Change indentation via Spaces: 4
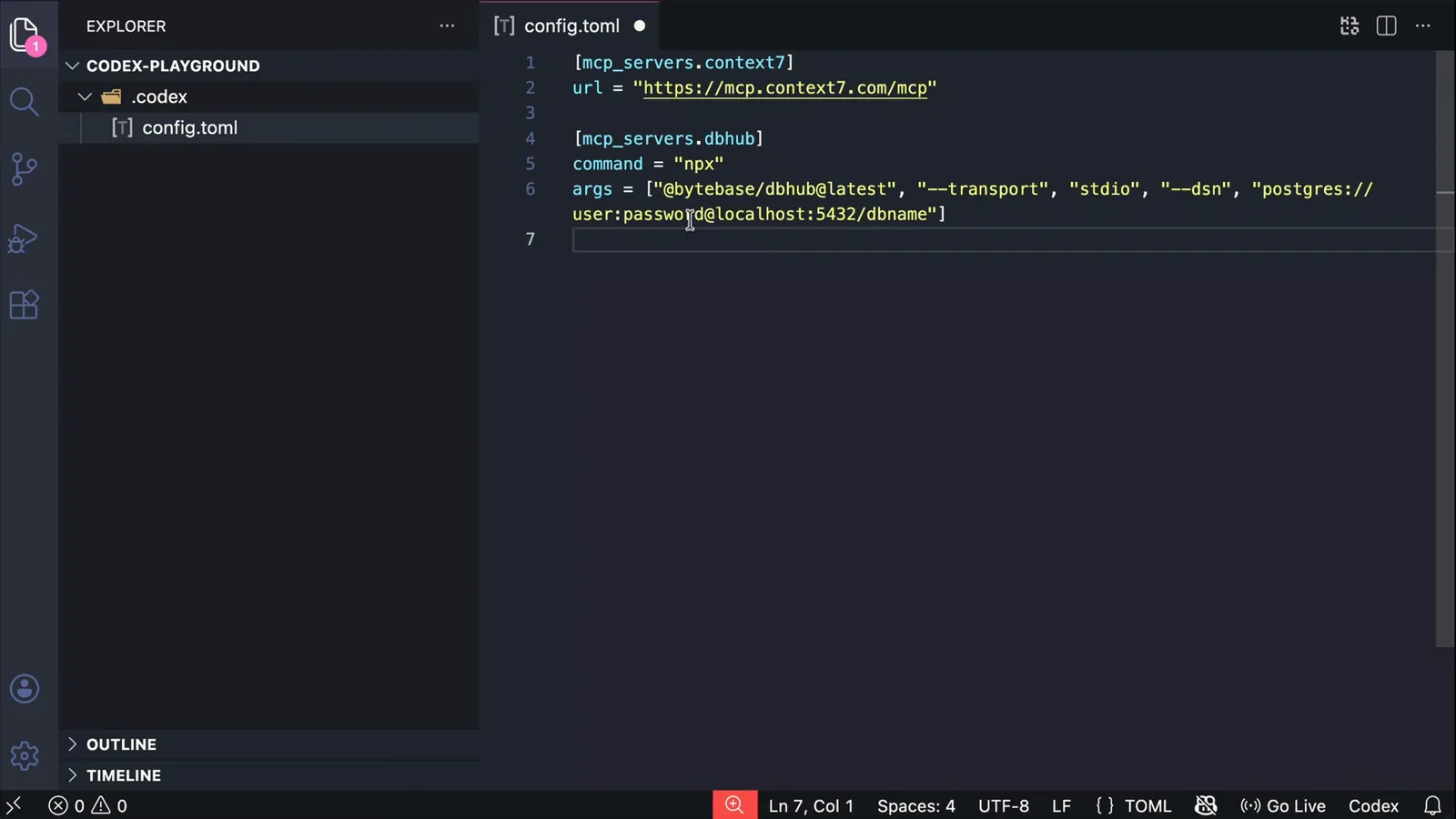 pyautogui.click(x=915, y=805)
